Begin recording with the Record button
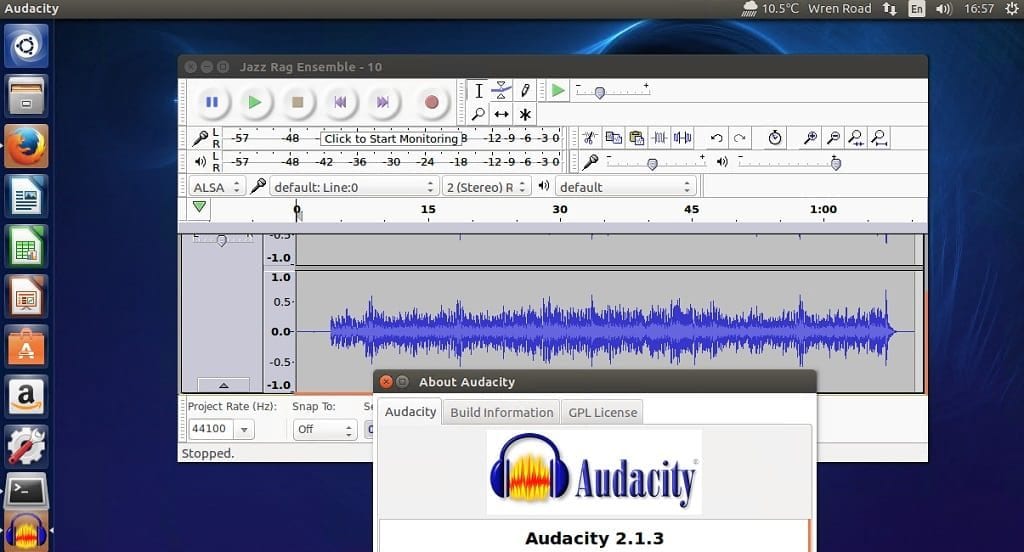 [x=431, y=102]
